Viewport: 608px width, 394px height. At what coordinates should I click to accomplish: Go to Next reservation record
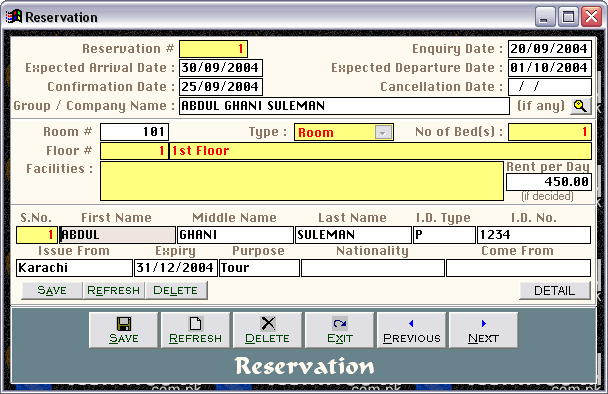pos(484,330)
